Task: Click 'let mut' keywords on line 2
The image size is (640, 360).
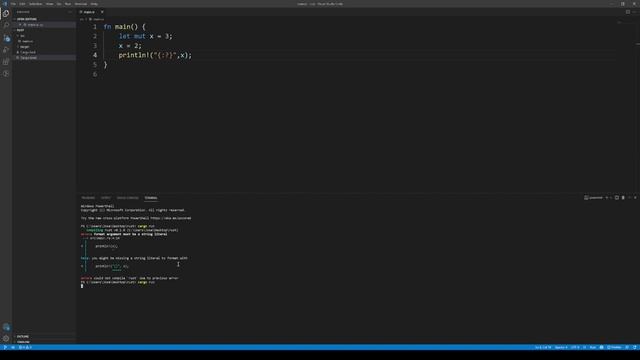Action: pos(132,36)
